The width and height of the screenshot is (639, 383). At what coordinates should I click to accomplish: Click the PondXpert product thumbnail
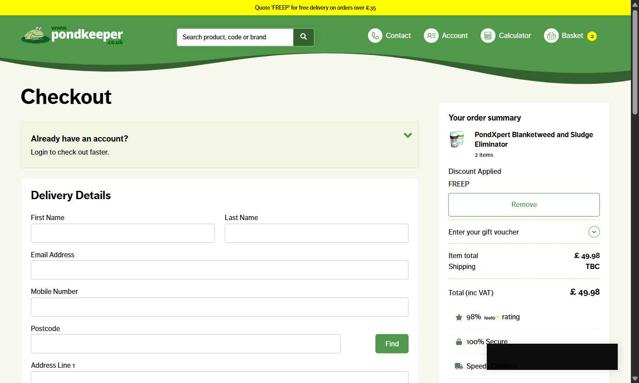(x=457, y=139)
